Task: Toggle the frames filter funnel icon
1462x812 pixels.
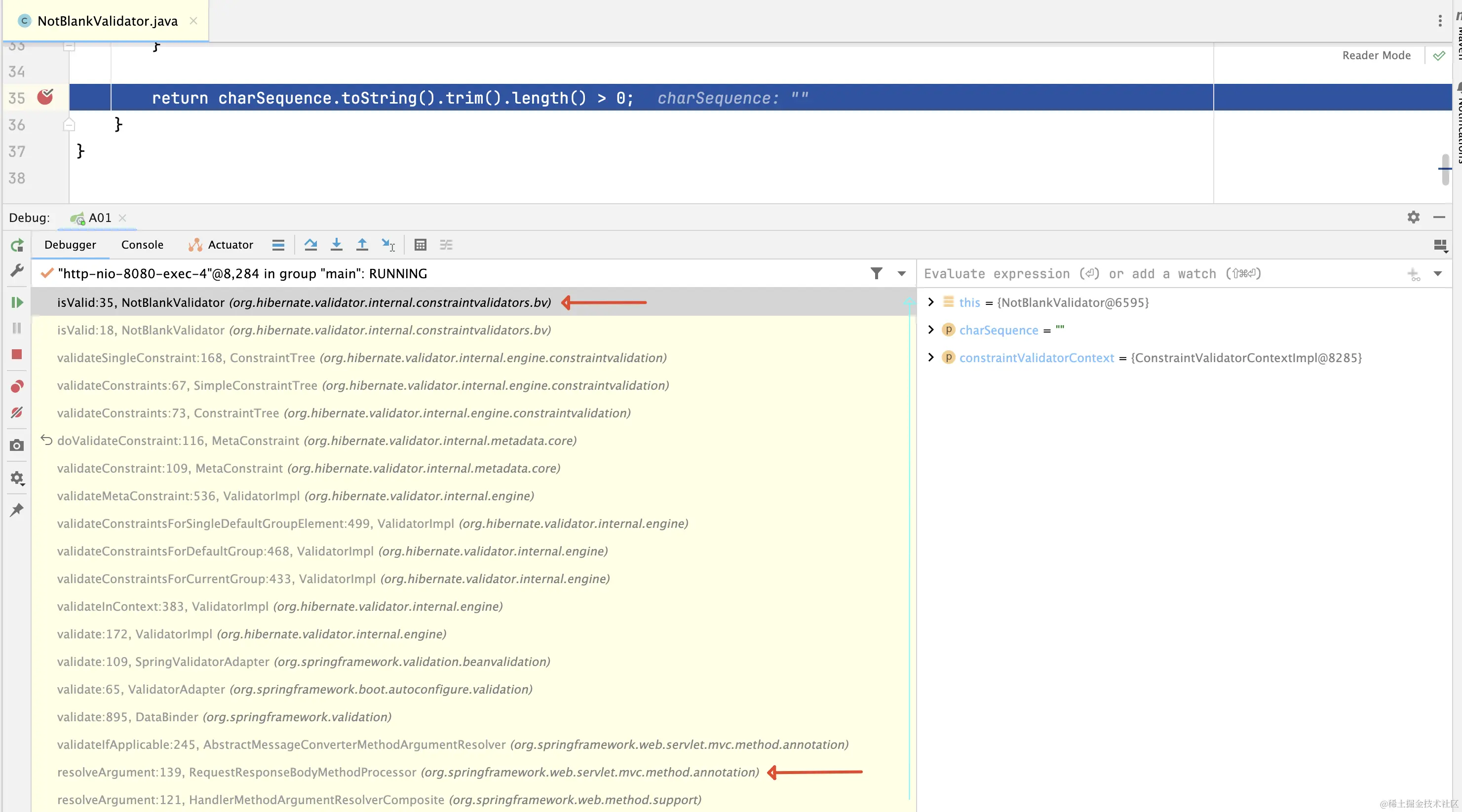Action: (x=876, y=273)
